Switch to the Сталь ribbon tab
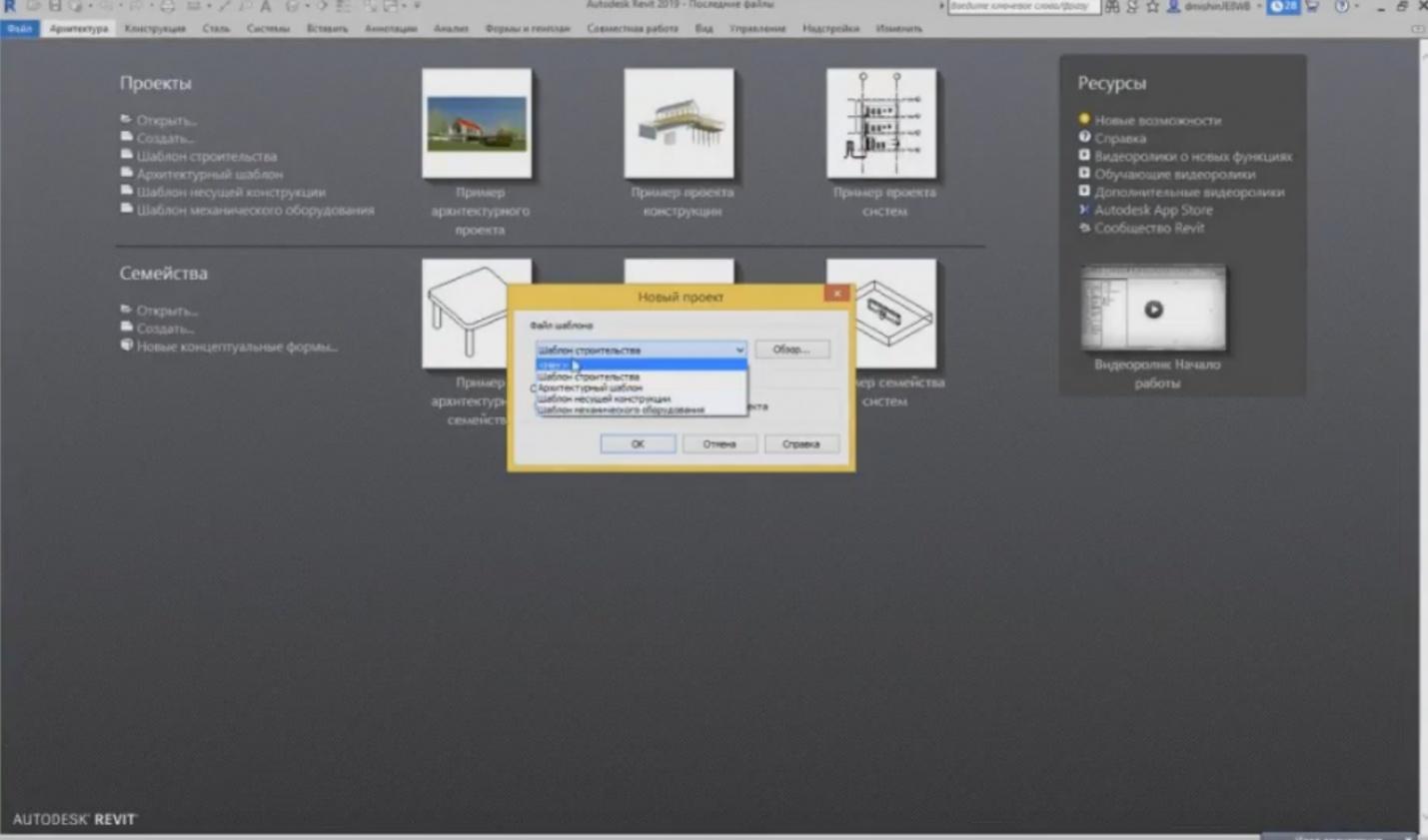 [216, 28]
